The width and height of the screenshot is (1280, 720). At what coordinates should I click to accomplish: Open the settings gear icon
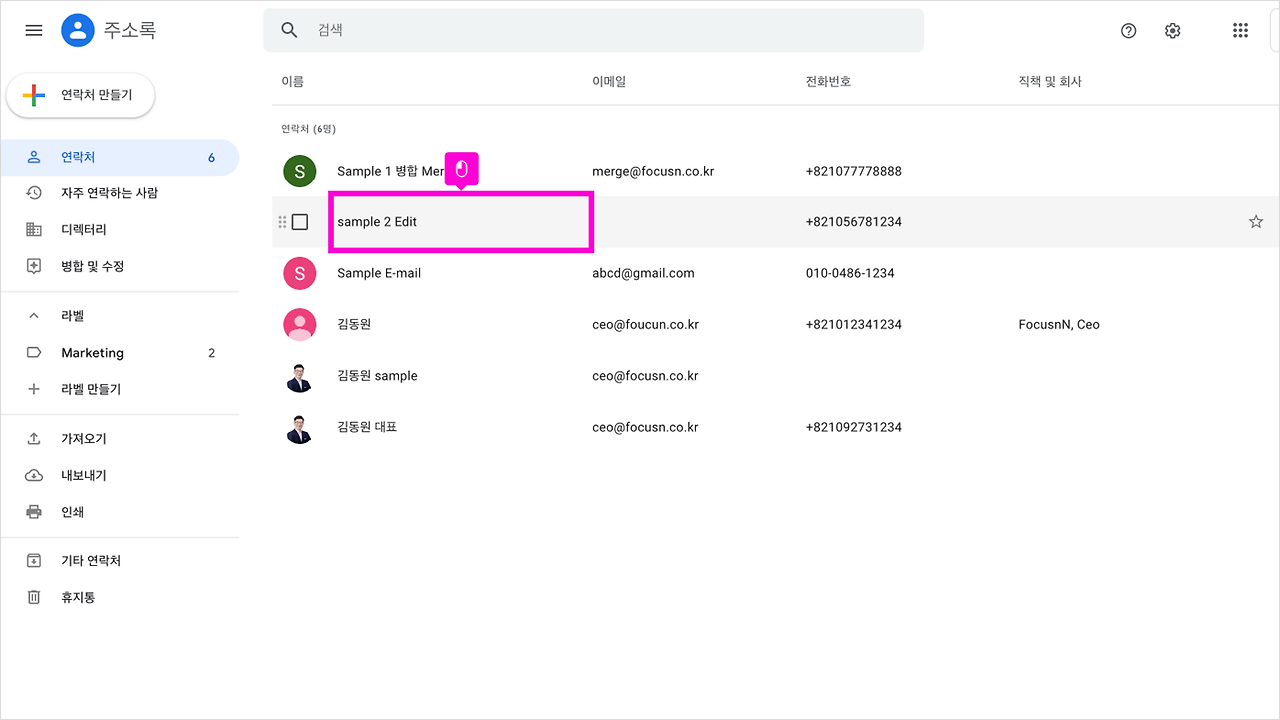(x=1172, y=30)
